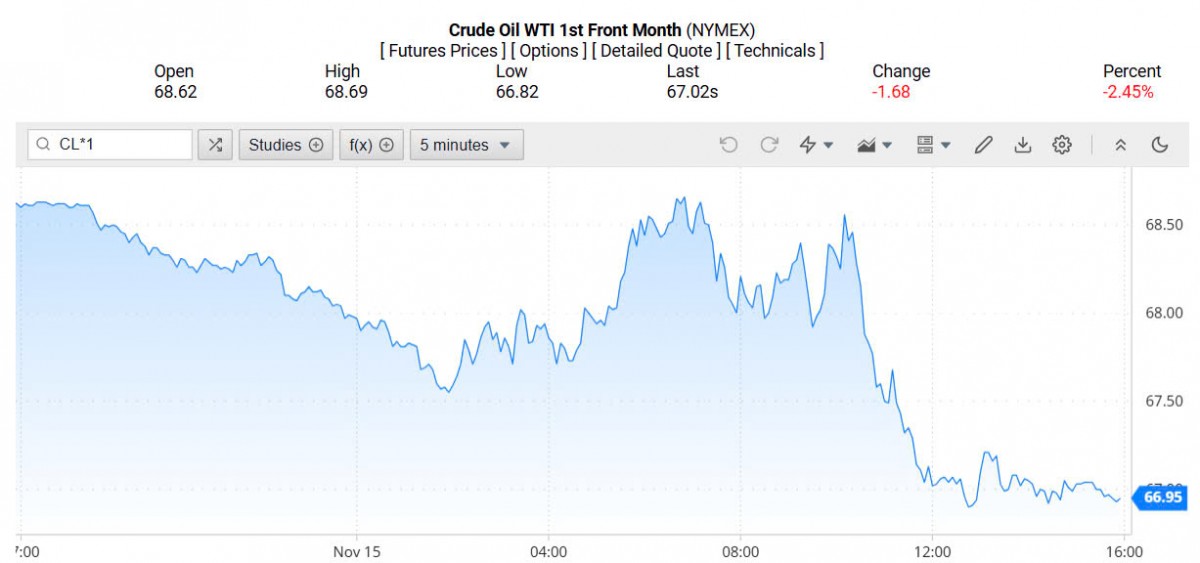Click the redo arrow icon
Screen dimensions: 1200x563
point(769,145)
